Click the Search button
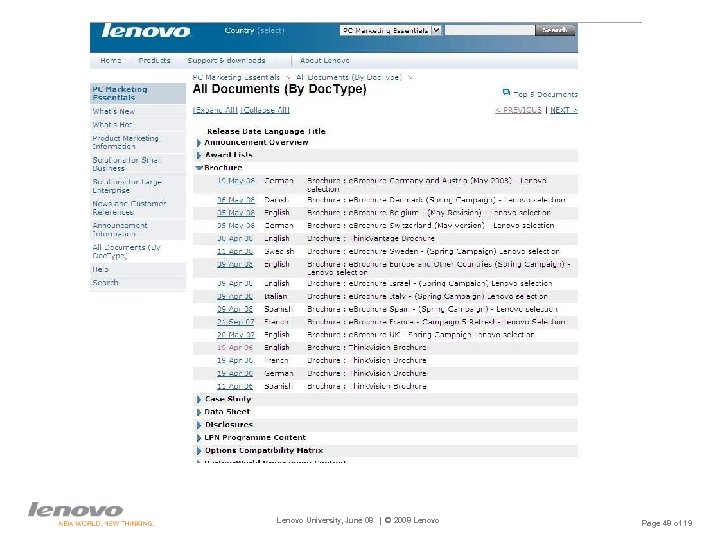This screenshot has height=540, width=720. [555, 30]
